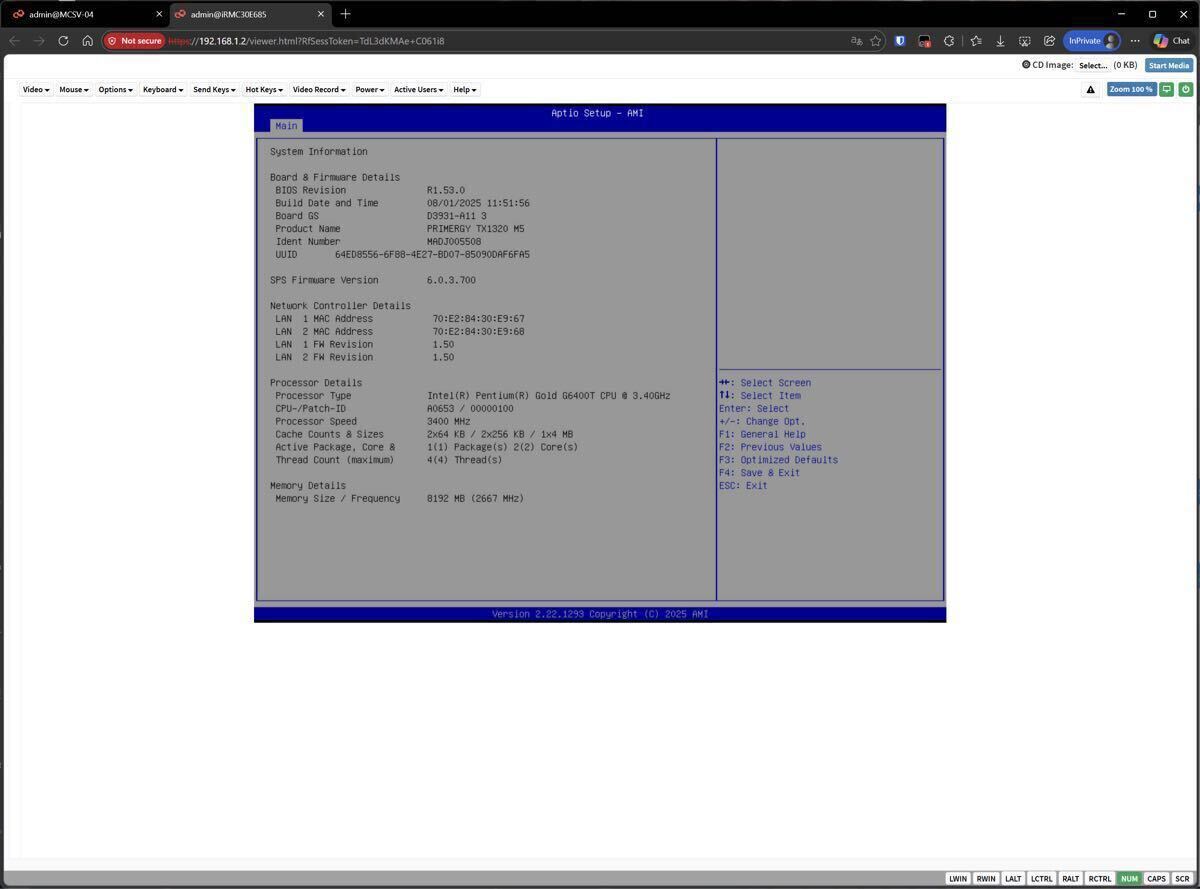The image size is (1200, 889).
Task: Toggle the RALT key indicator
Action: point(1070,878)
